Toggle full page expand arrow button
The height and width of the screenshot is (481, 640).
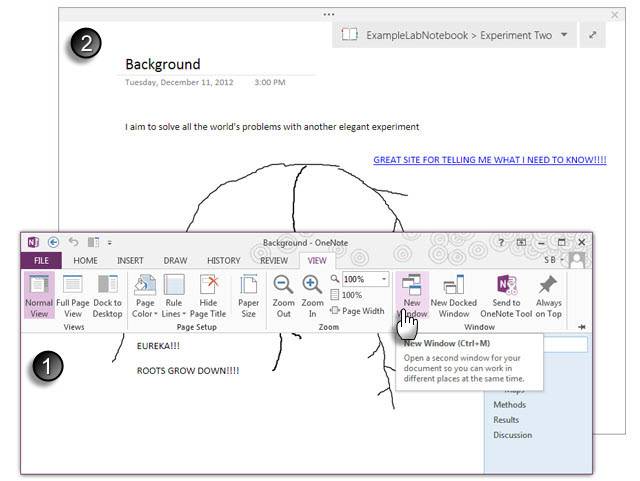[593, 35]
